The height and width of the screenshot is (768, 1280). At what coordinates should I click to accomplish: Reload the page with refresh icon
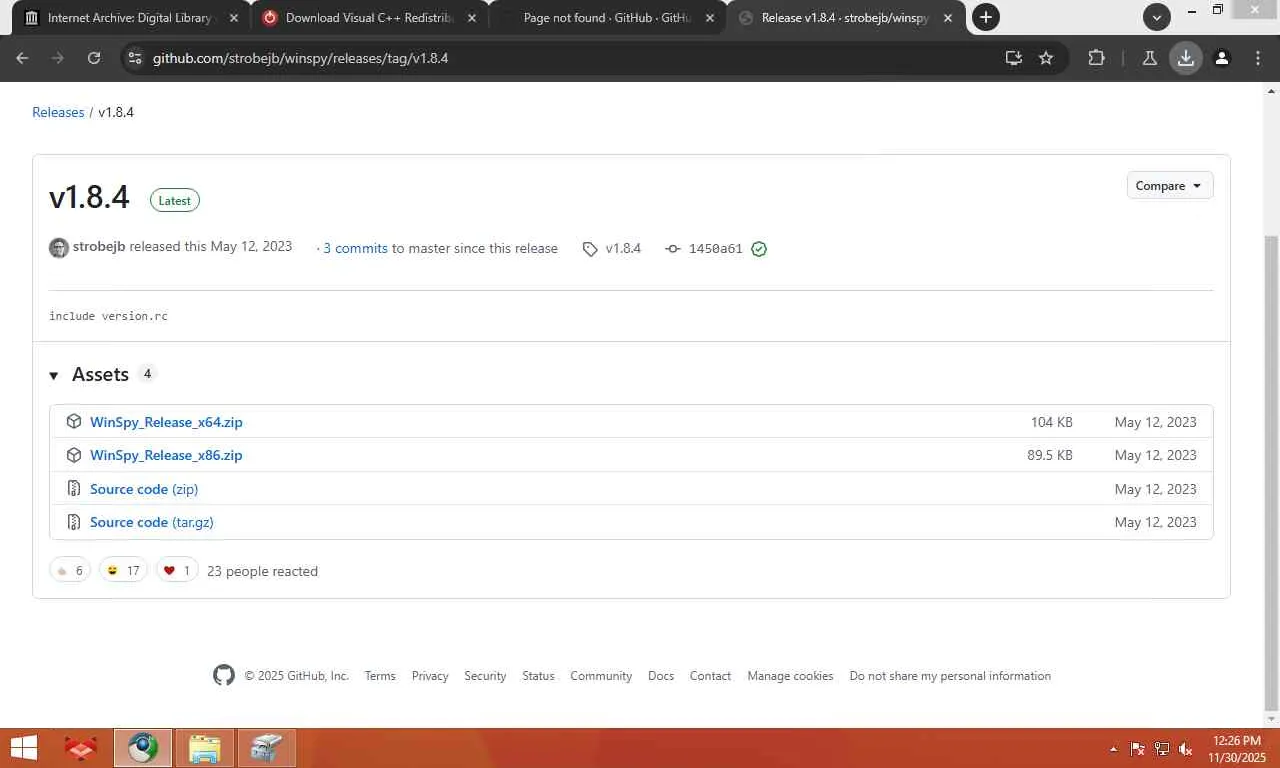(94, 58)
